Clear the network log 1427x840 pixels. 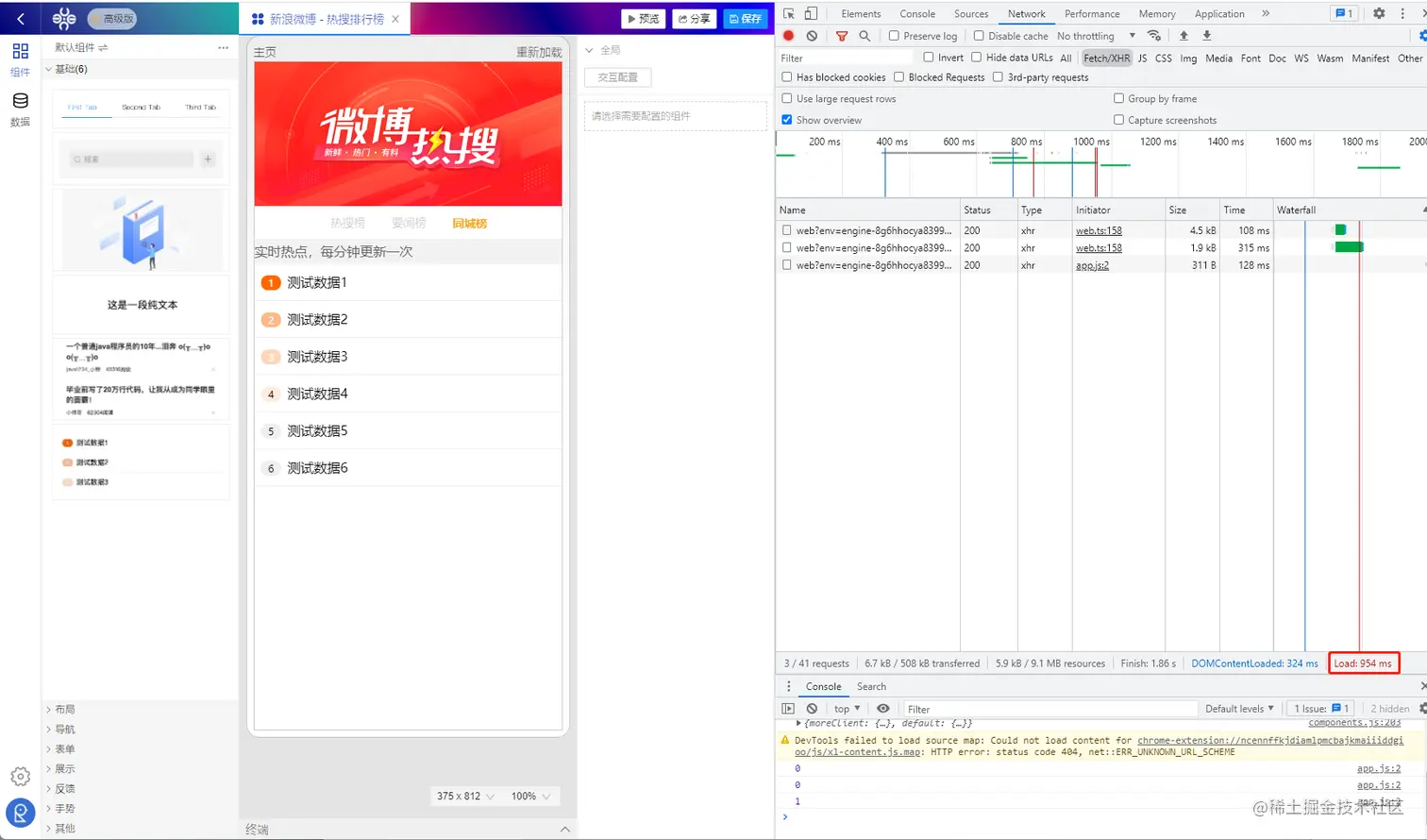(812, 36)
